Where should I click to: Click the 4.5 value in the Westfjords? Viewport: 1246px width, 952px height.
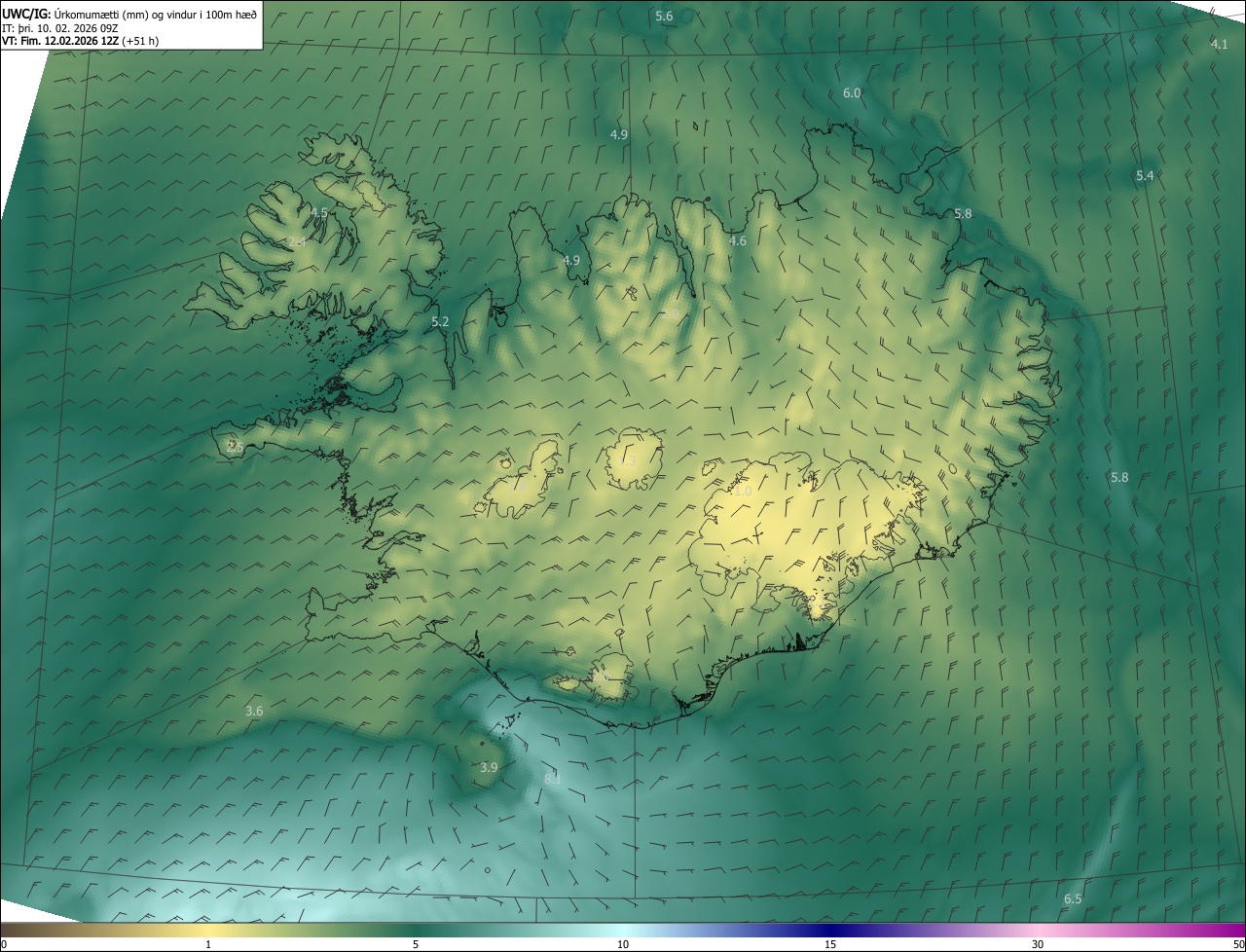point(319,212)
